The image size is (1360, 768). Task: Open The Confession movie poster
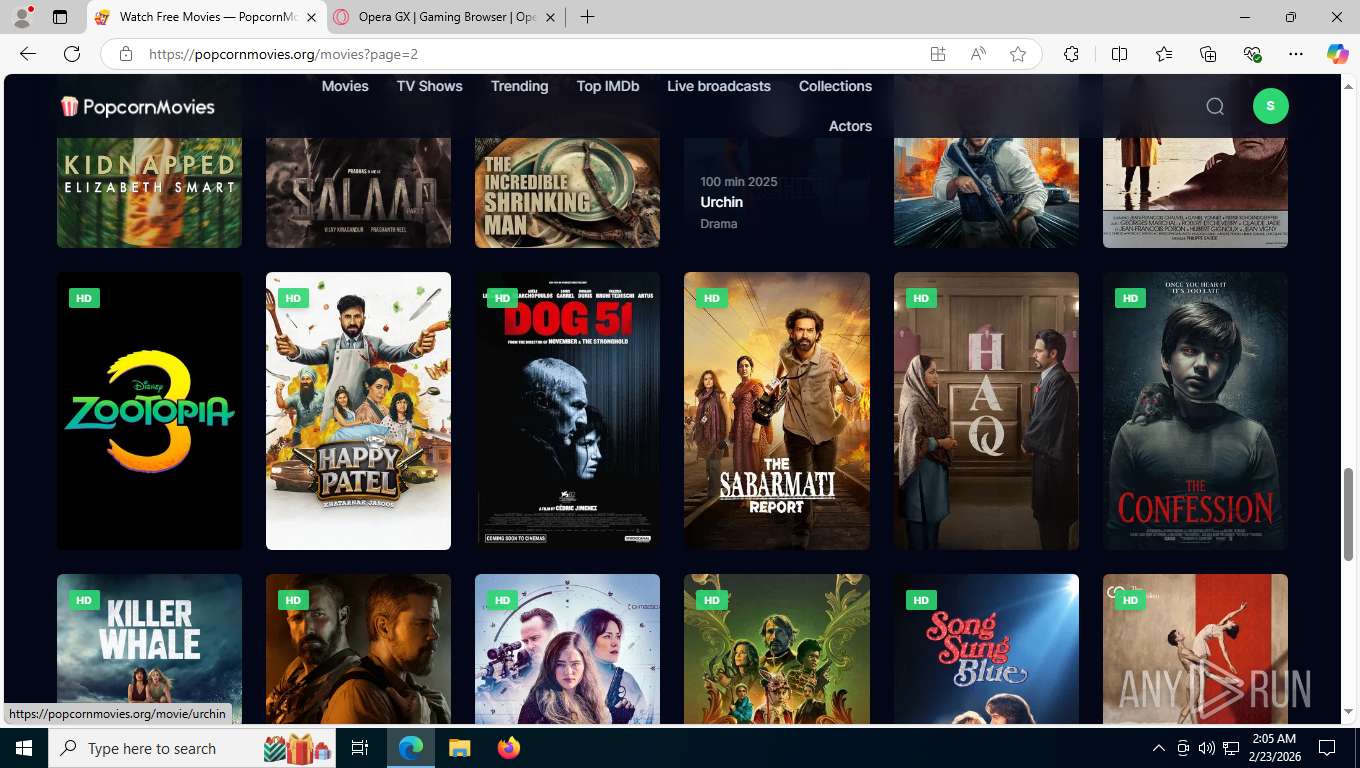coord(1195,411)
